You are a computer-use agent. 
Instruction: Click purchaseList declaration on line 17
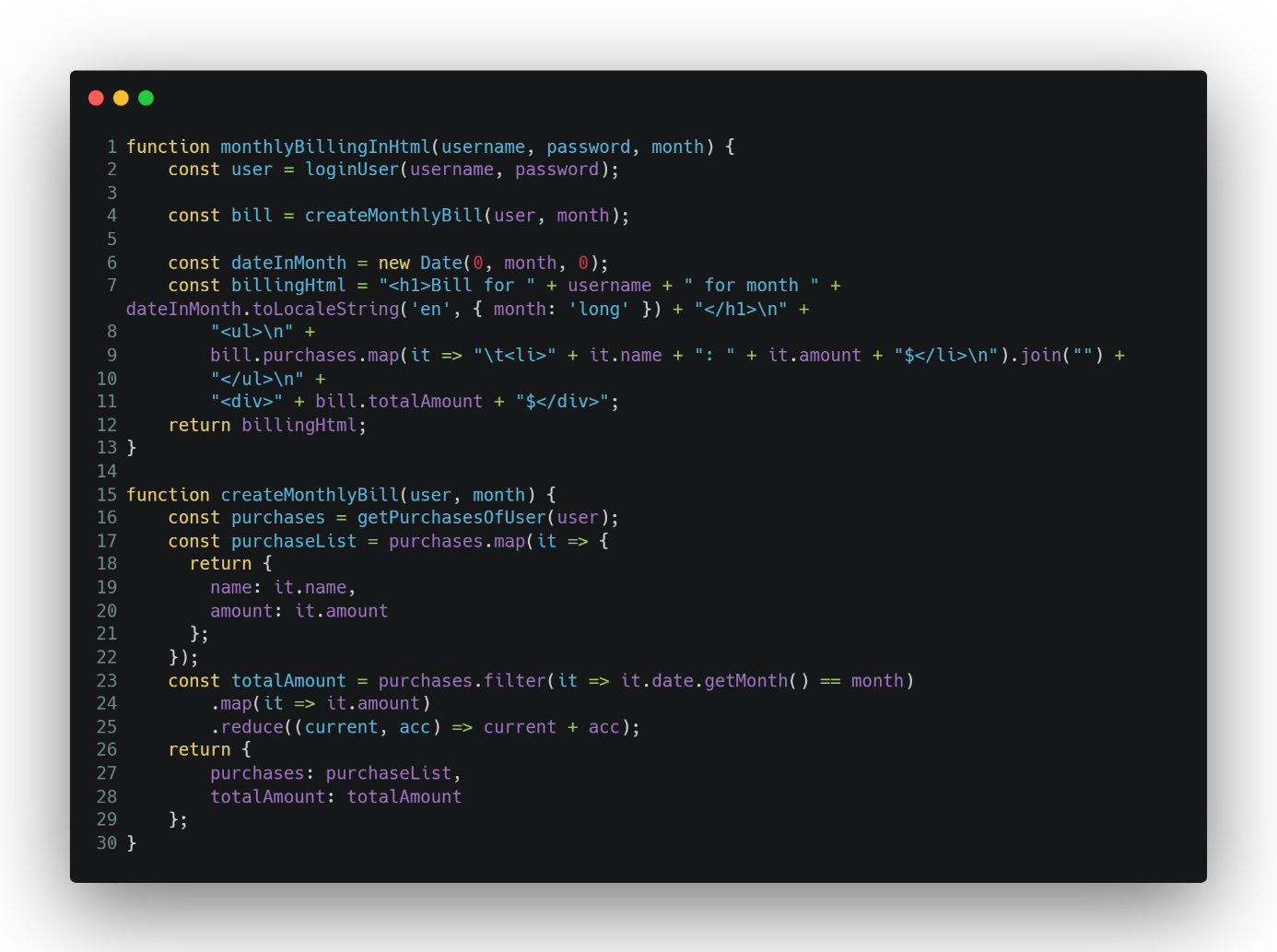[x=294, y=542]
